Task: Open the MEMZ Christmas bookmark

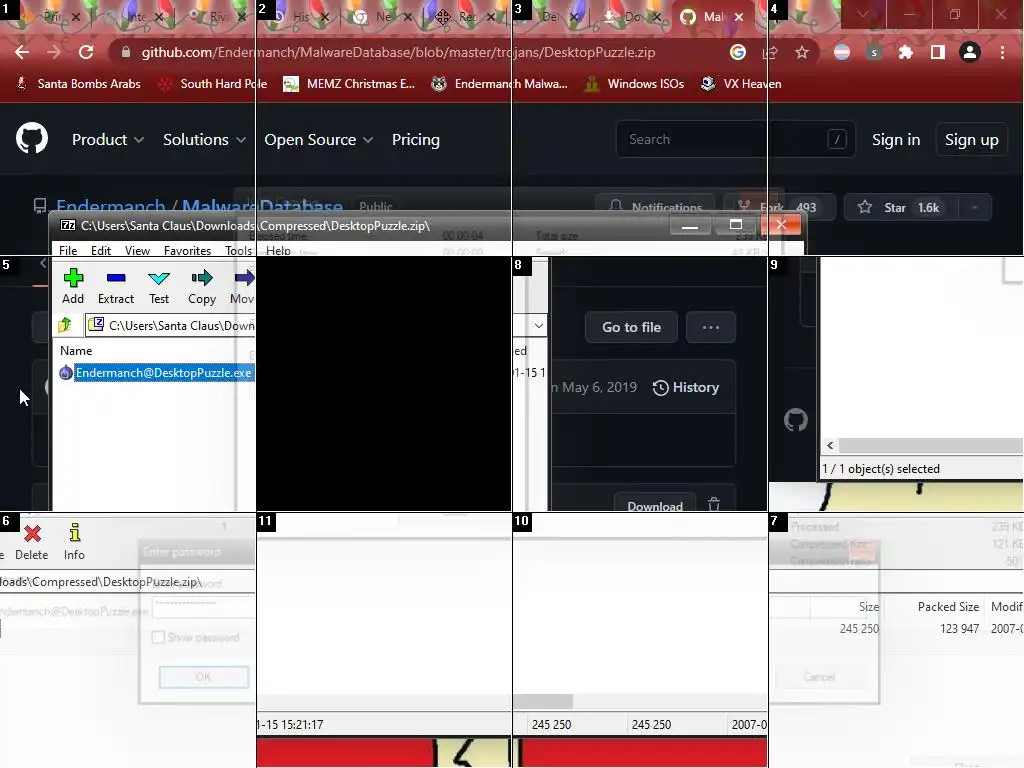Action: pyautogui.click(x=349, y=84)
